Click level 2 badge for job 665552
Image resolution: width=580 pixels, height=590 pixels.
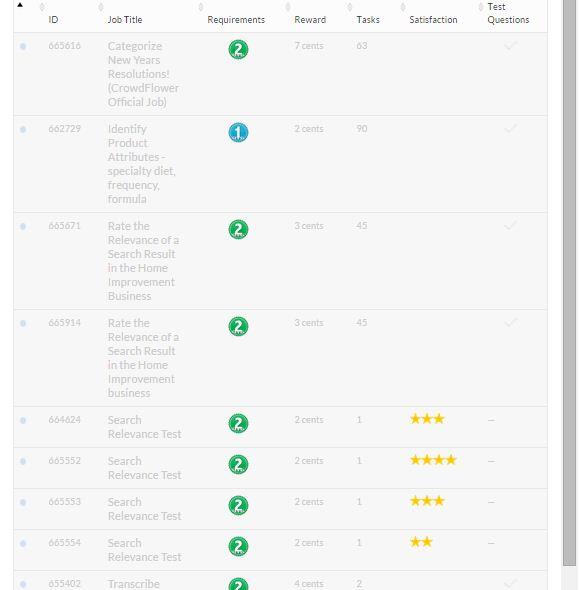(238, 464)
